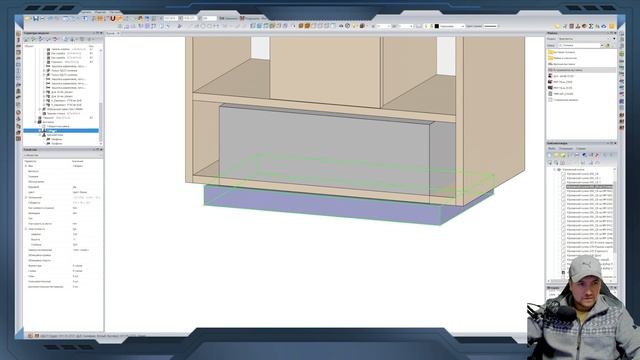Open the top combo box in right library panel
The image size is (640, 360).
587,39
